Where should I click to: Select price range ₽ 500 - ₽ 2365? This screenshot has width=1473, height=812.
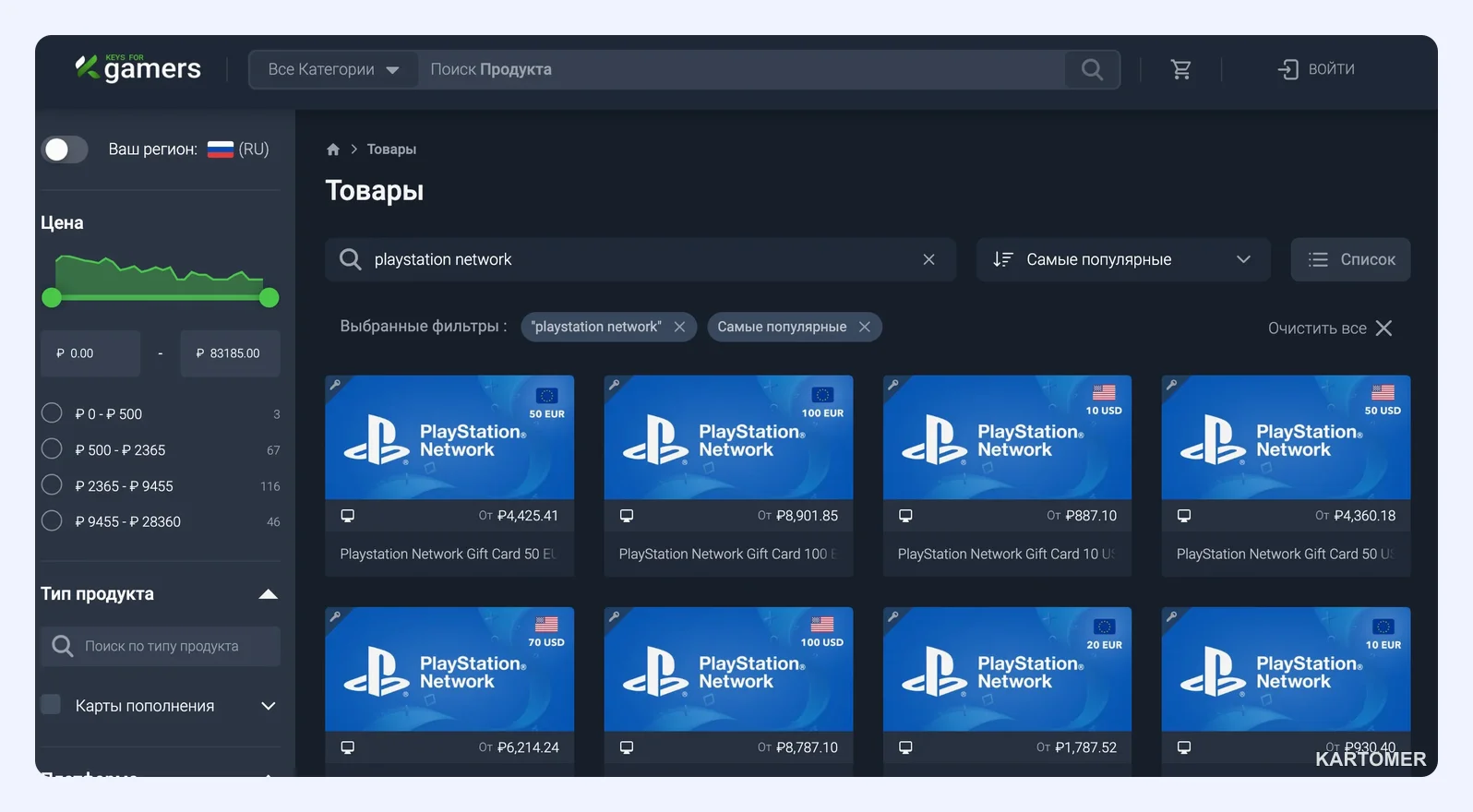52,449
